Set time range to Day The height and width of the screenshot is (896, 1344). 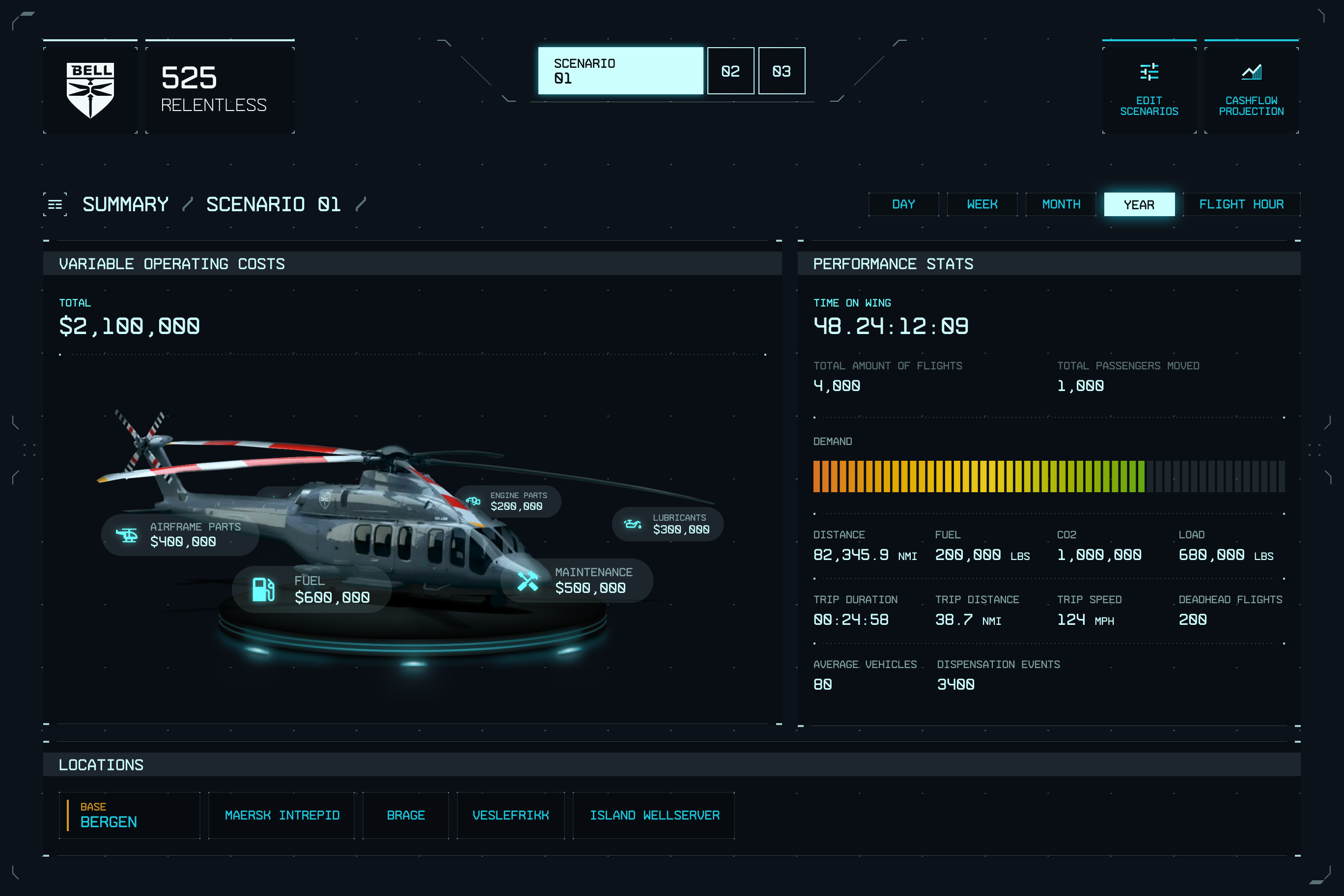pyautogui.click(x=903, y=204)
